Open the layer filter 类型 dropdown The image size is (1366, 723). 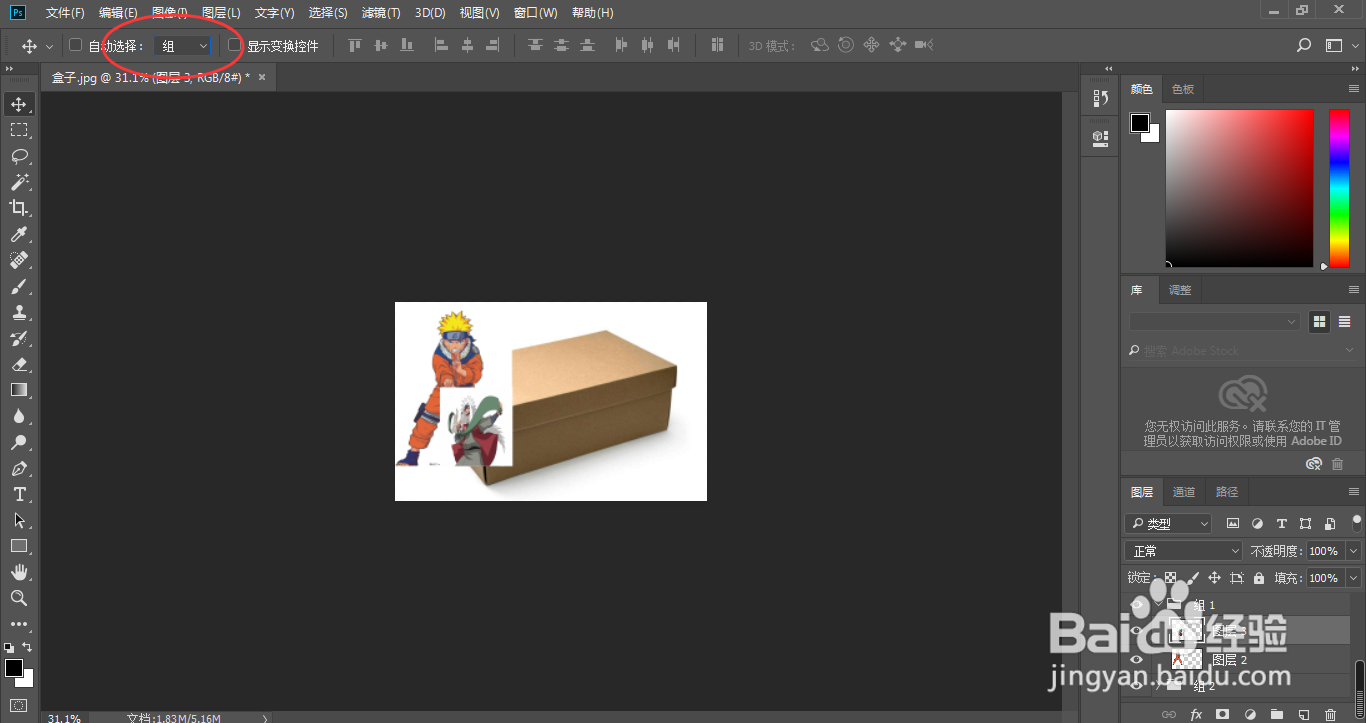pyautogui.click(x=1168, y=523)
